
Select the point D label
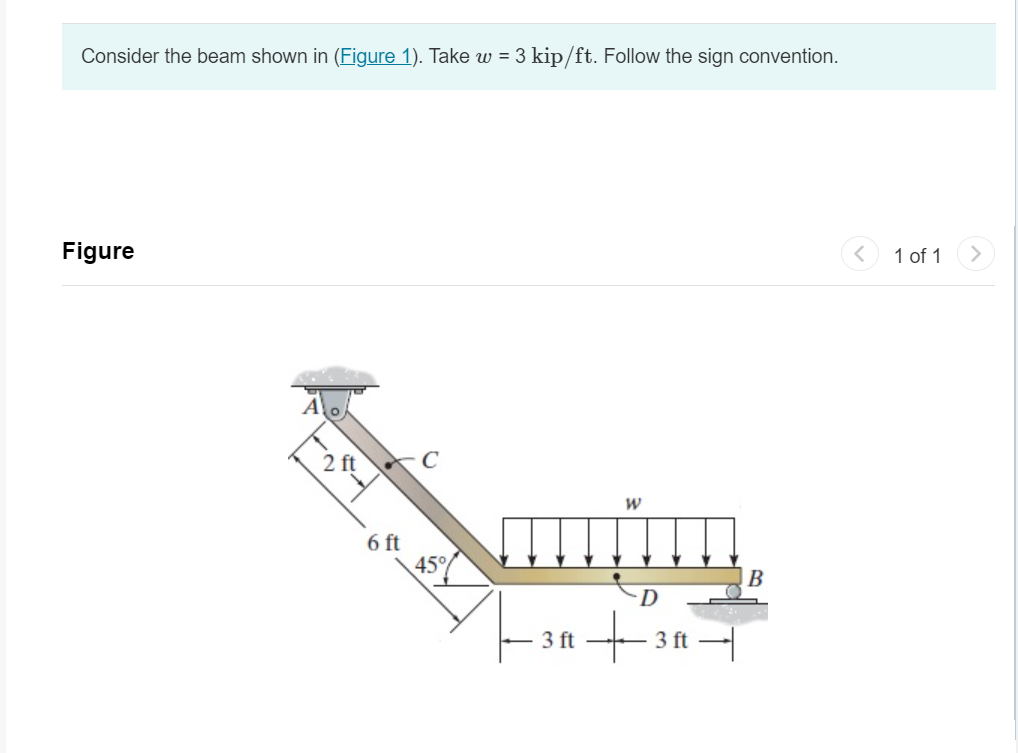click(x=648, y=597)
